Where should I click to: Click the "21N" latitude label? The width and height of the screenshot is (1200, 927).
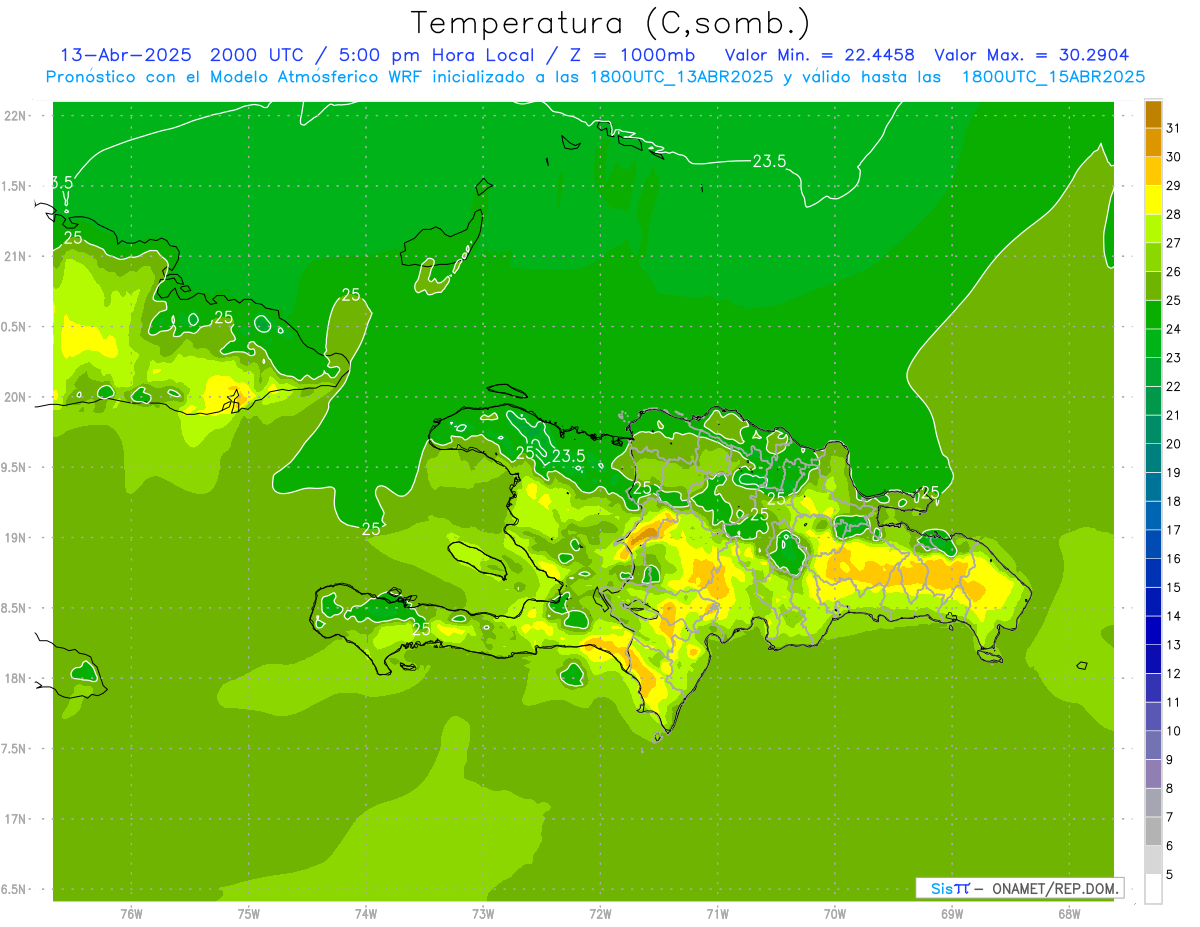pyautogui.click(x=16, y=257)
